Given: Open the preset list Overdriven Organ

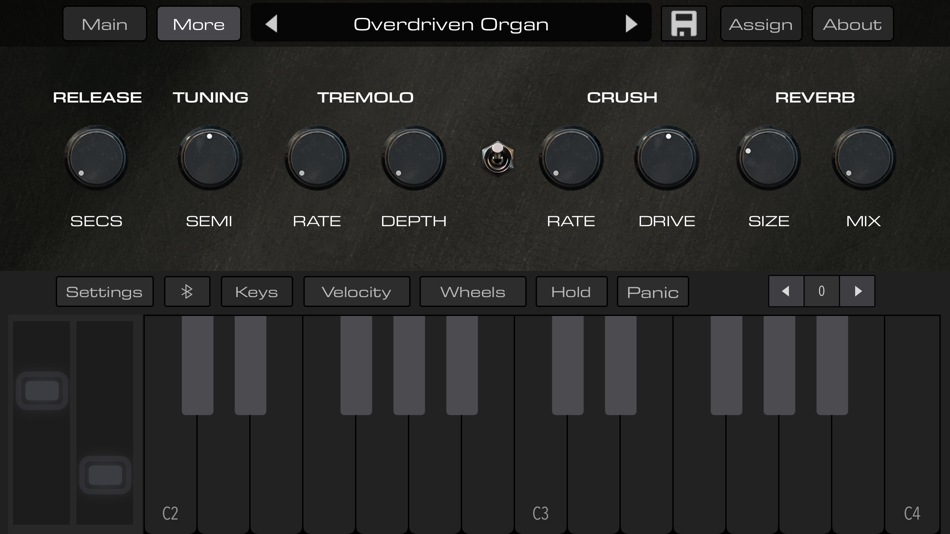Looking at the screenshot, I should click(x=451, y=24).
